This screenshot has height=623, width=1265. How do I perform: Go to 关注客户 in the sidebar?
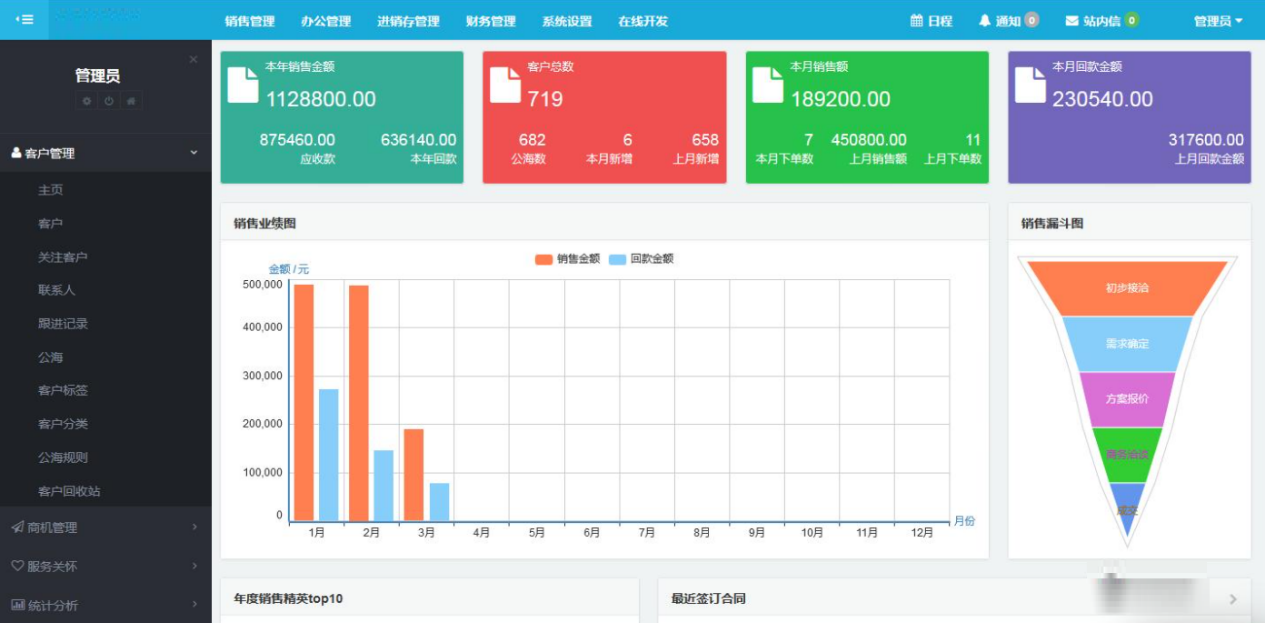tap(63, 257)
